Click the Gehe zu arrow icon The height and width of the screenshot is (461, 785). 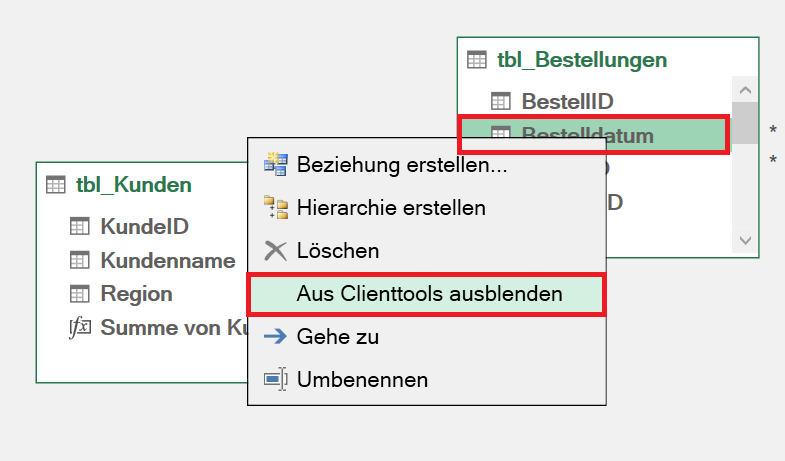coord(275,336)
